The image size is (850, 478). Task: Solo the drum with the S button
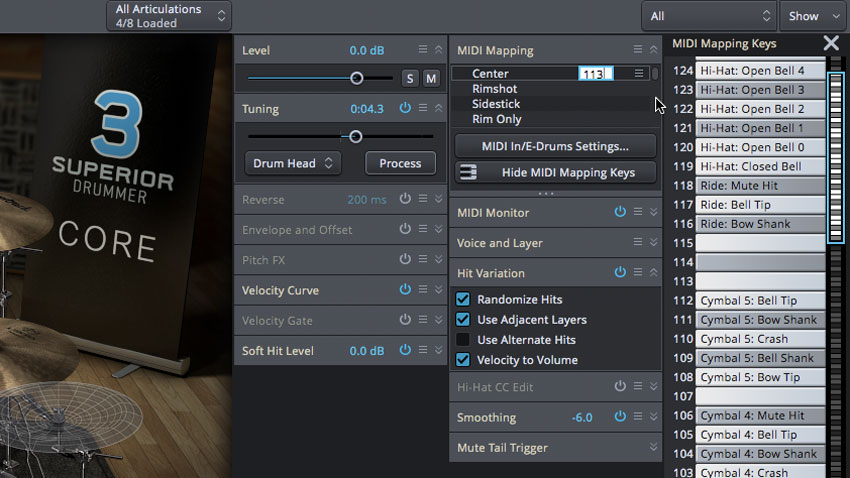click(410, 79)
